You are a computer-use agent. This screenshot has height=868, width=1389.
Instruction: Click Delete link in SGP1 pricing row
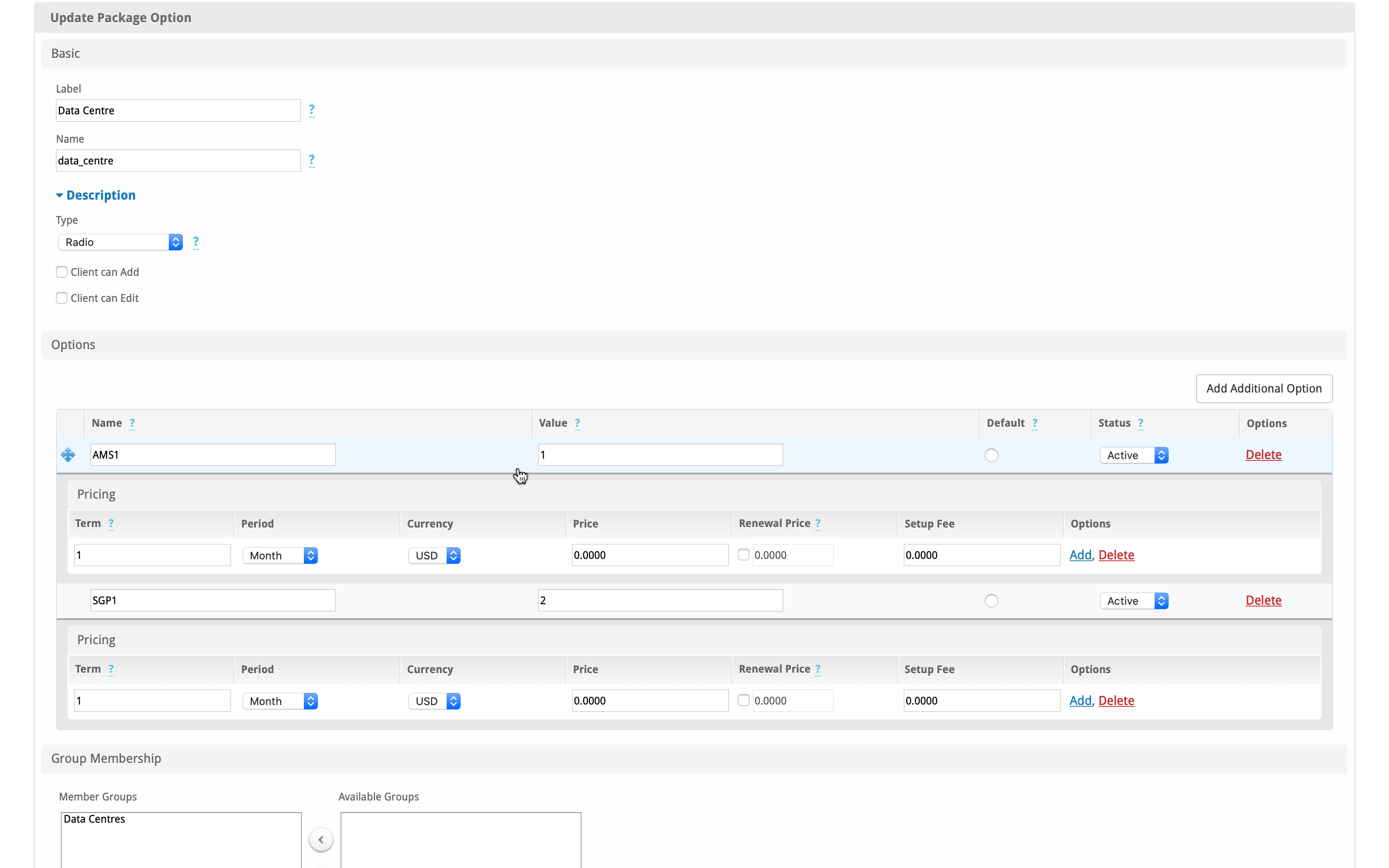pyautogui.click(x=1117, y=701)
